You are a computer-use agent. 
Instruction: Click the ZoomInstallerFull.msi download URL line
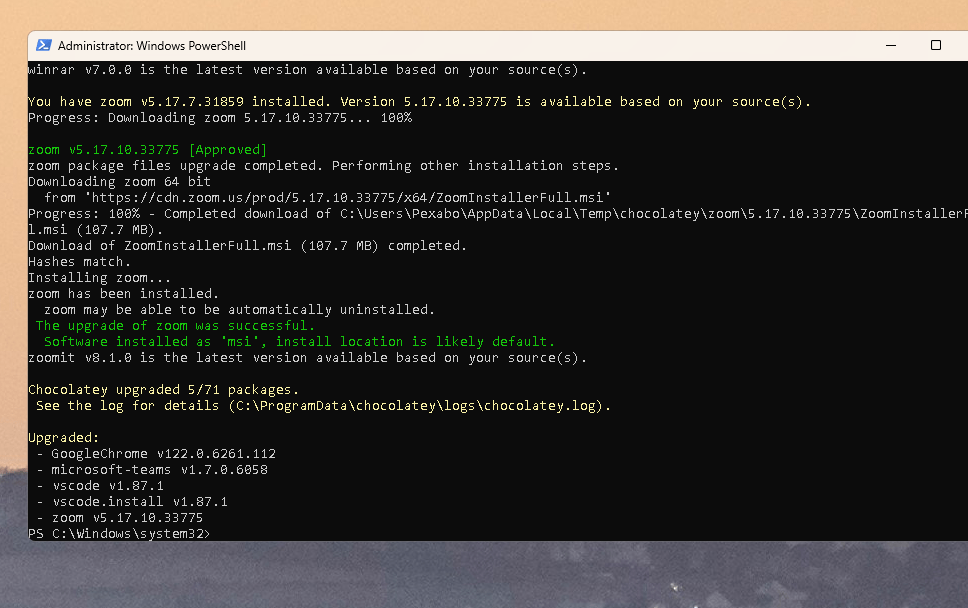pos(327,198)
